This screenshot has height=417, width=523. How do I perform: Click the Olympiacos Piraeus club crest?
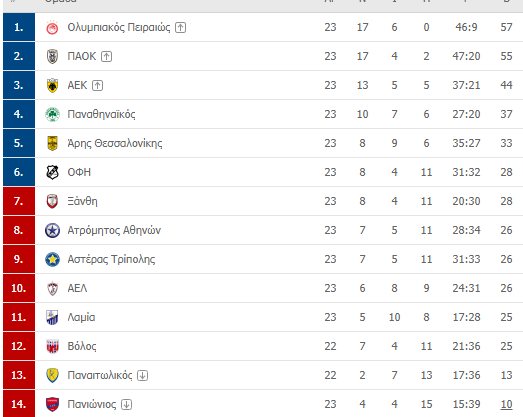point(52,27)
